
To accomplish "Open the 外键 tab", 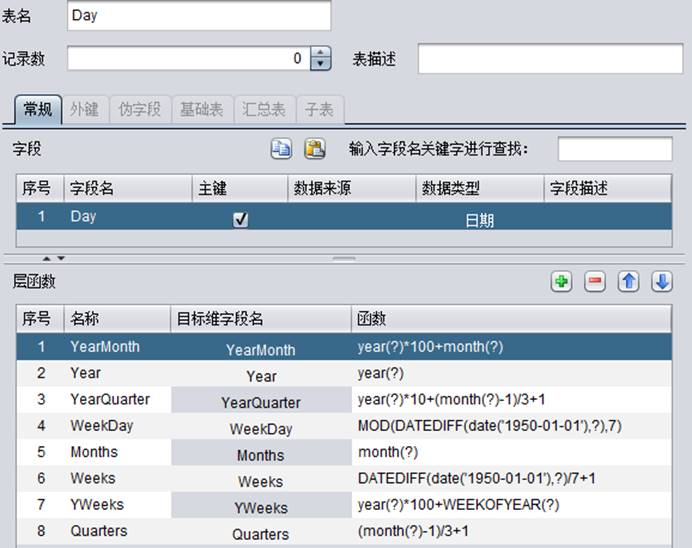I will pos(84,109).
